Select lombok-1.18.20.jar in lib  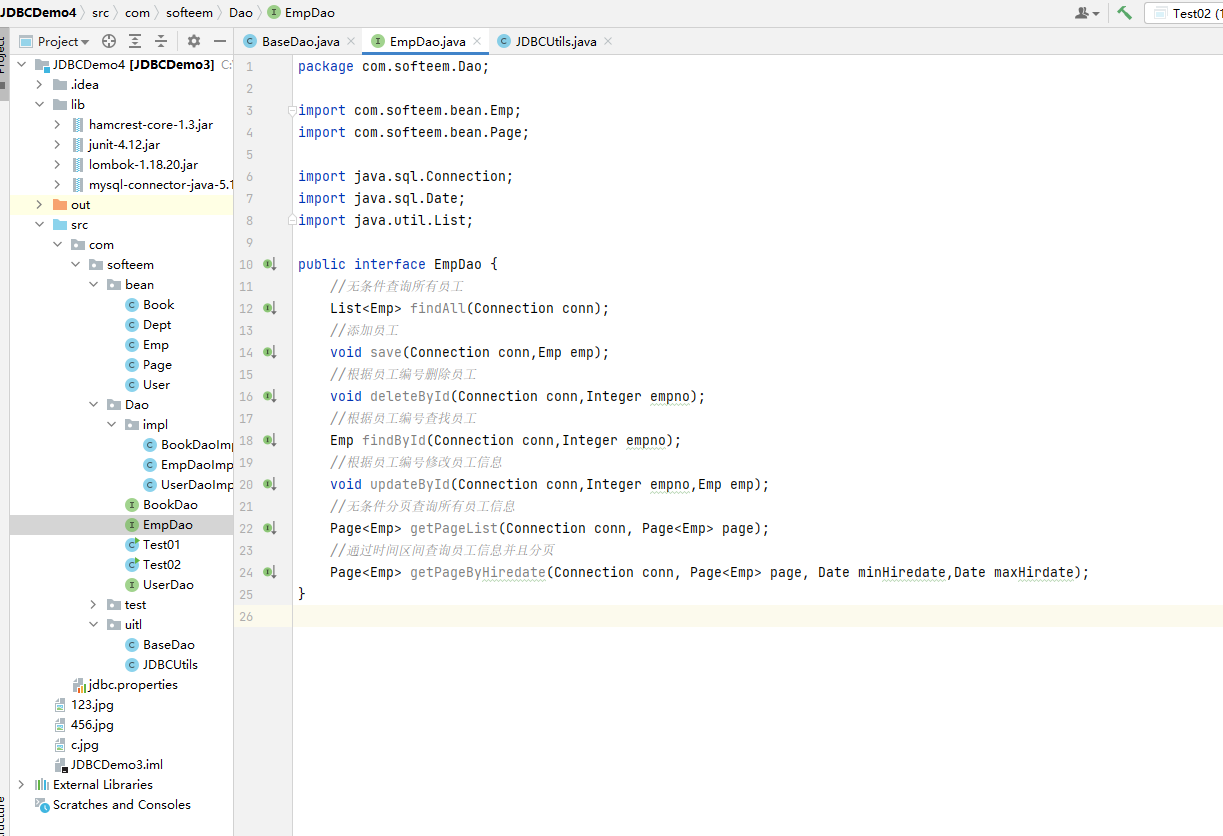click(143, 164)
